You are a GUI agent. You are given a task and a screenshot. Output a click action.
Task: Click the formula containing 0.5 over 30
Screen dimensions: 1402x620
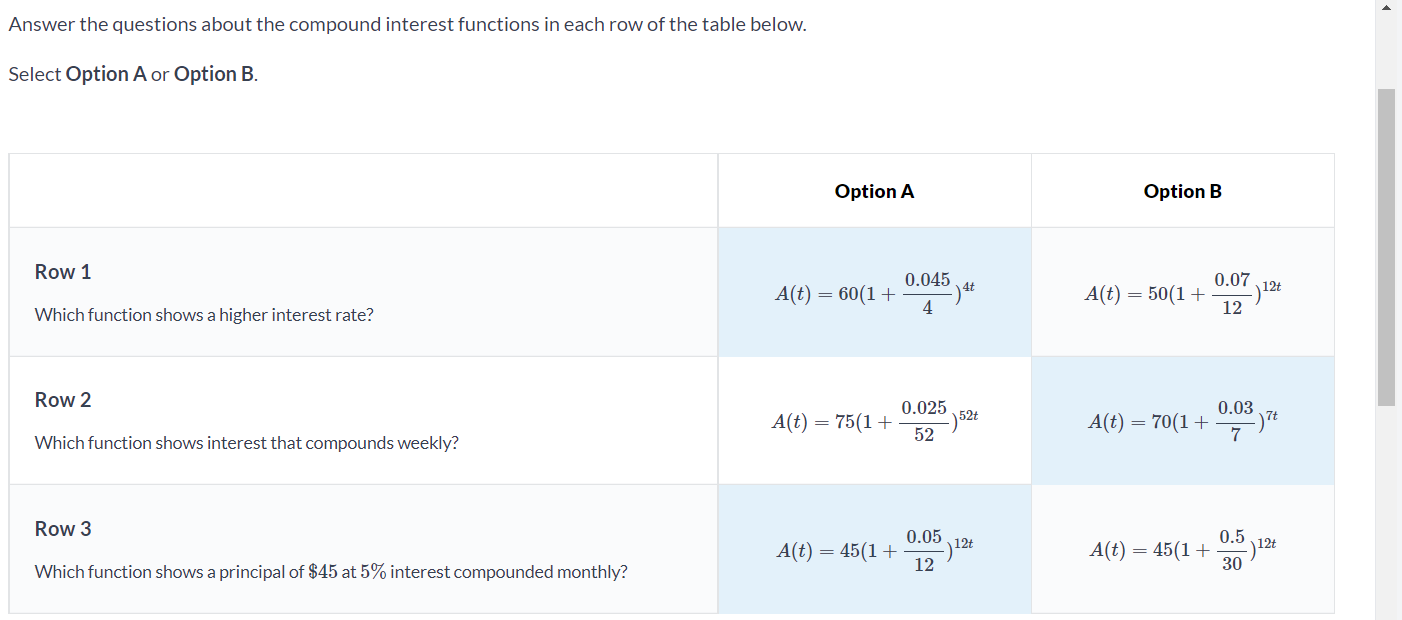(x=1182, y=548)
